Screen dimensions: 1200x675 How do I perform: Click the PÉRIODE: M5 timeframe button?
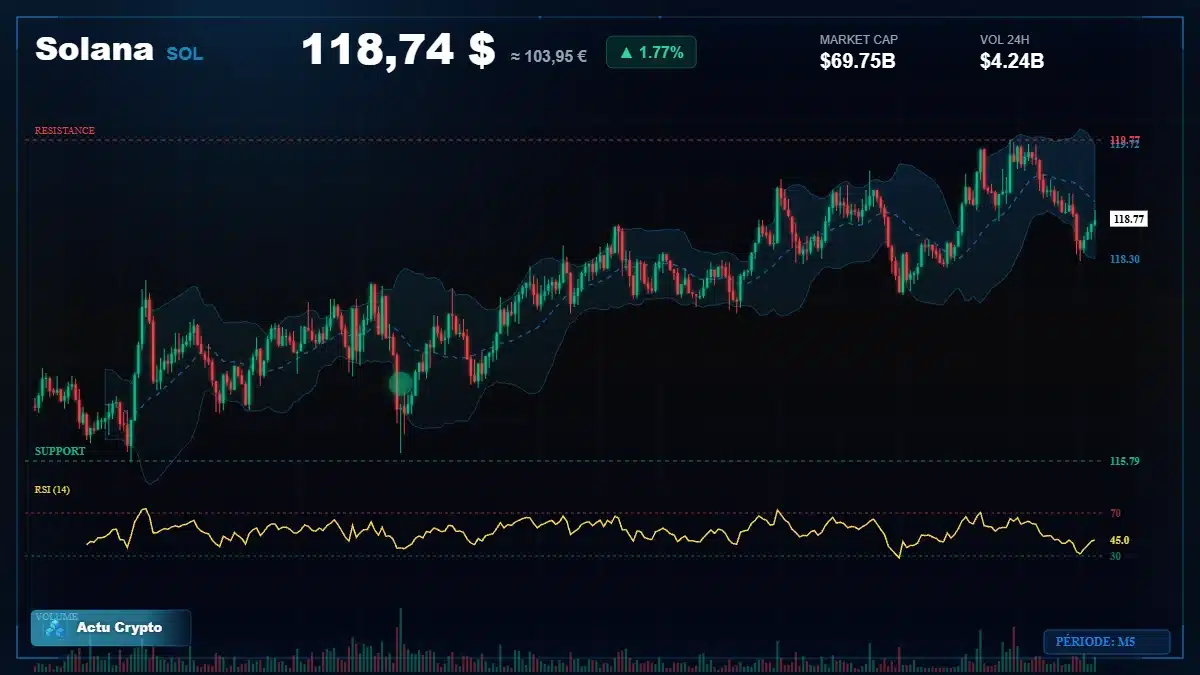(x=1106, y=642)
